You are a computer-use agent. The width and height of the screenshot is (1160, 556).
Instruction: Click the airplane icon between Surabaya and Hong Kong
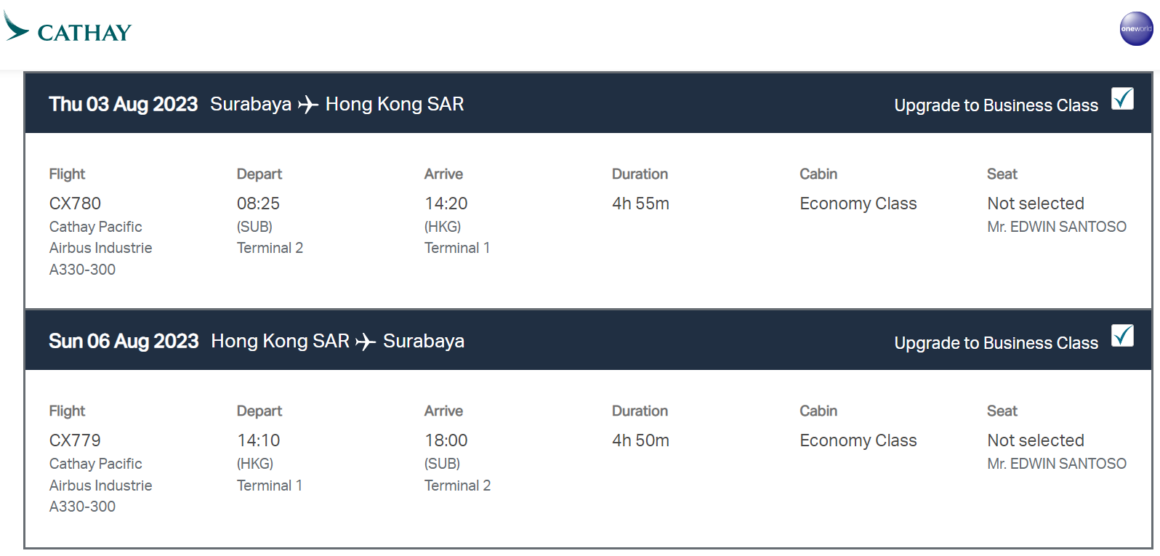click(x=308, y=105)
